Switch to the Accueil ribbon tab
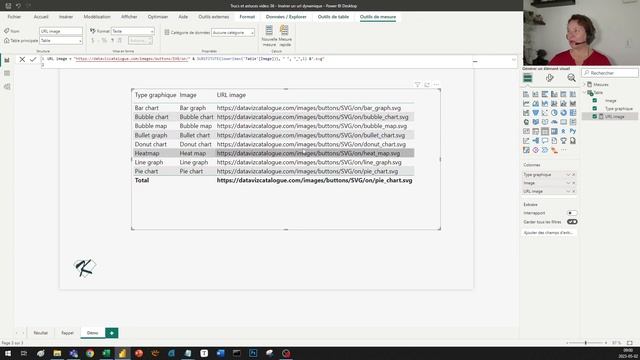The width and height of the screenshot is (640, 360). (x=41, y=17)
